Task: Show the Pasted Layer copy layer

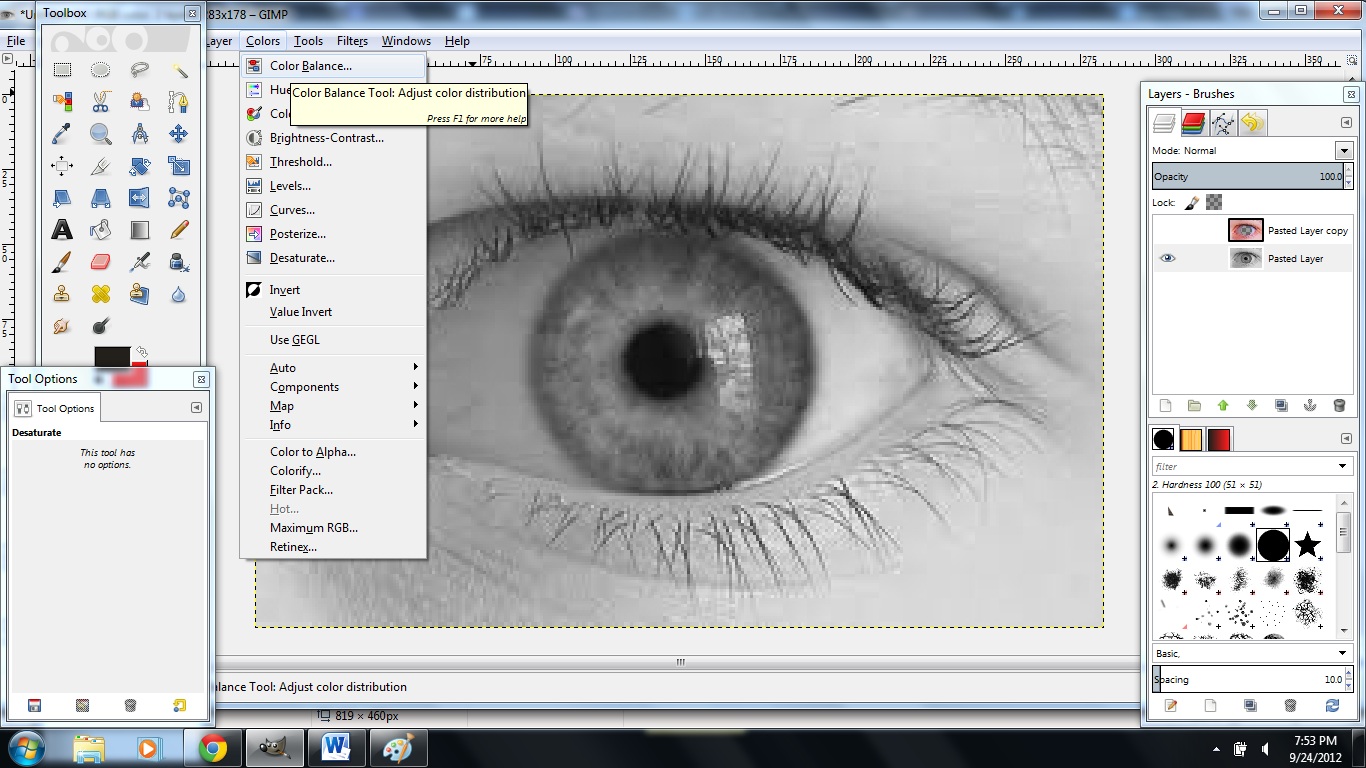Action: [1167, 230]
